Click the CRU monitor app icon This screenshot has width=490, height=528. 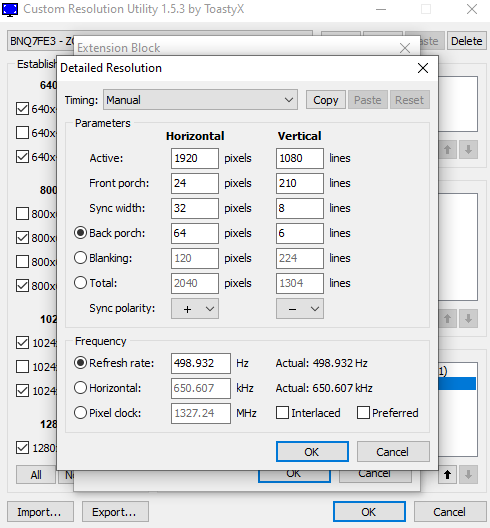(x=10, y=9)
